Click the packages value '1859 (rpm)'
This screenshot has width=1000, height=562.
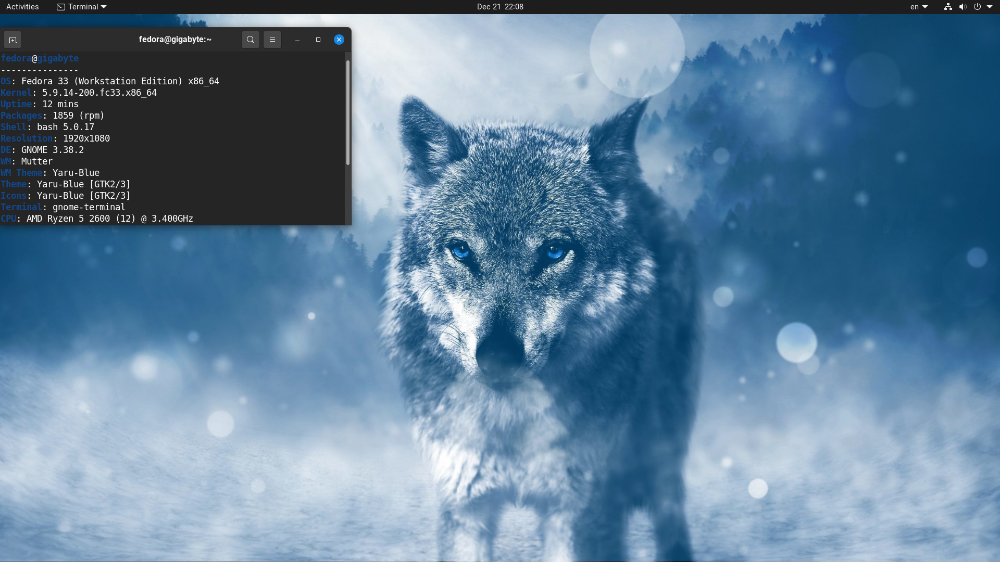78,115
